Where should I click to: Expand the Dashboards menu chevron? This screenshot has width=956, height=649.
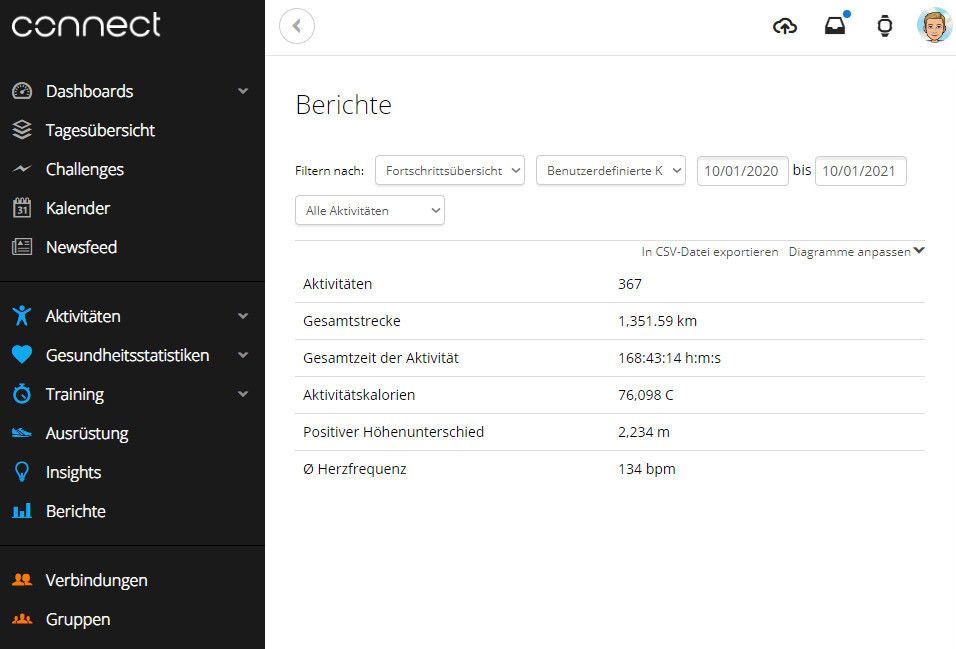point(243,91)
